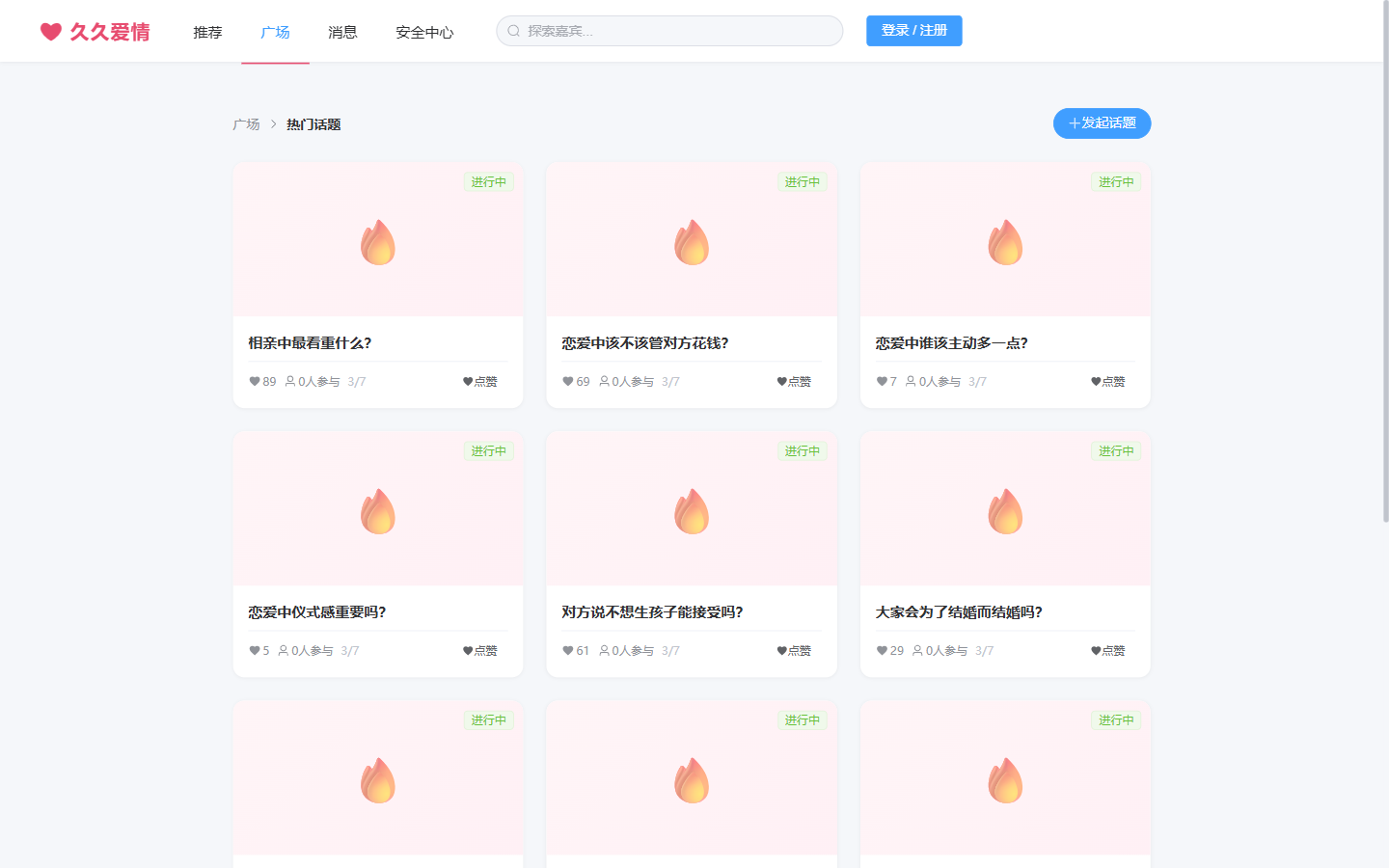The height and width of the screenshot is (868, 1389).
Task: Open topic title 恋爱中仪式感重要吗?
Action: click(x=317, y=612)
